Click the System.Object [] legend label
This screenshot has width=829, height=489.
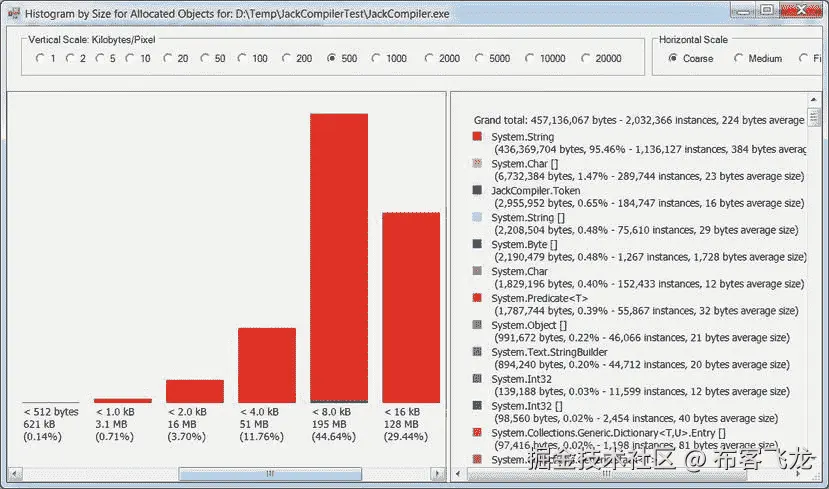[x=529, y=326]
